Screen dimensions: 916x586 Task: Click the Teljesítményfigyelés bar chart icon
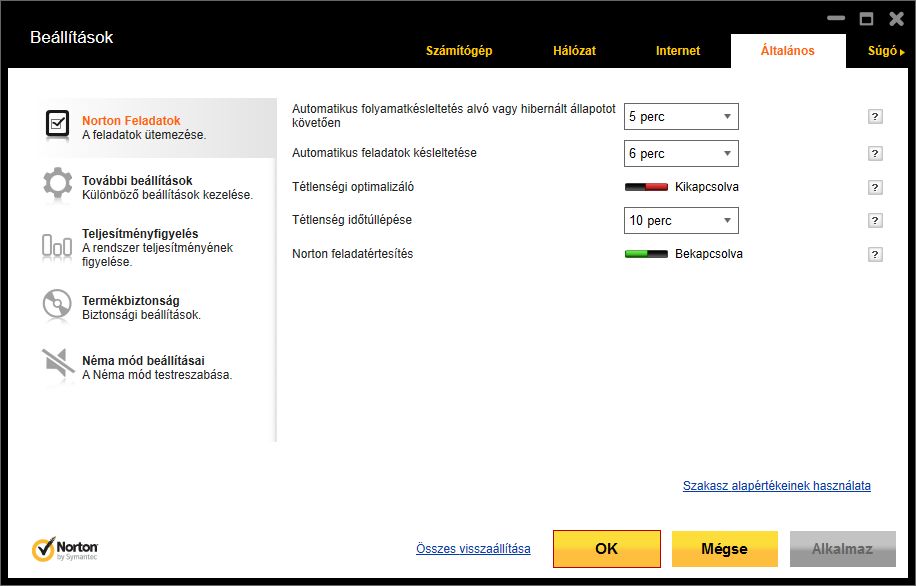(57, 245)
